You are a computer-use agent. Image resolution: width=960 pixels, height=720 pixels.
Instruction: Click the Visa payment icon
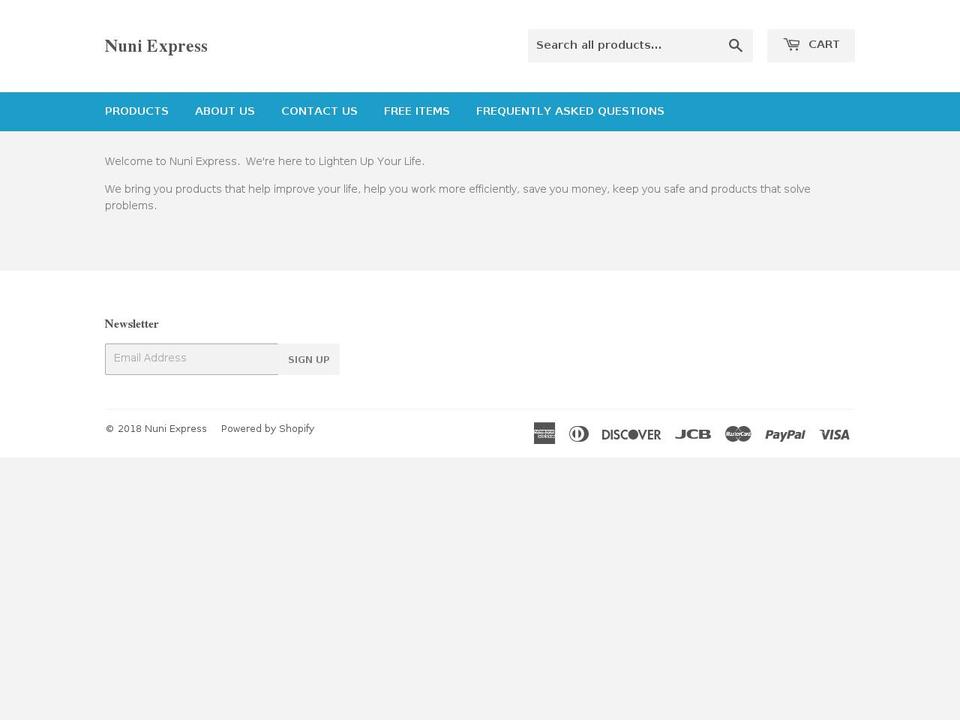[x=834, y=435]
